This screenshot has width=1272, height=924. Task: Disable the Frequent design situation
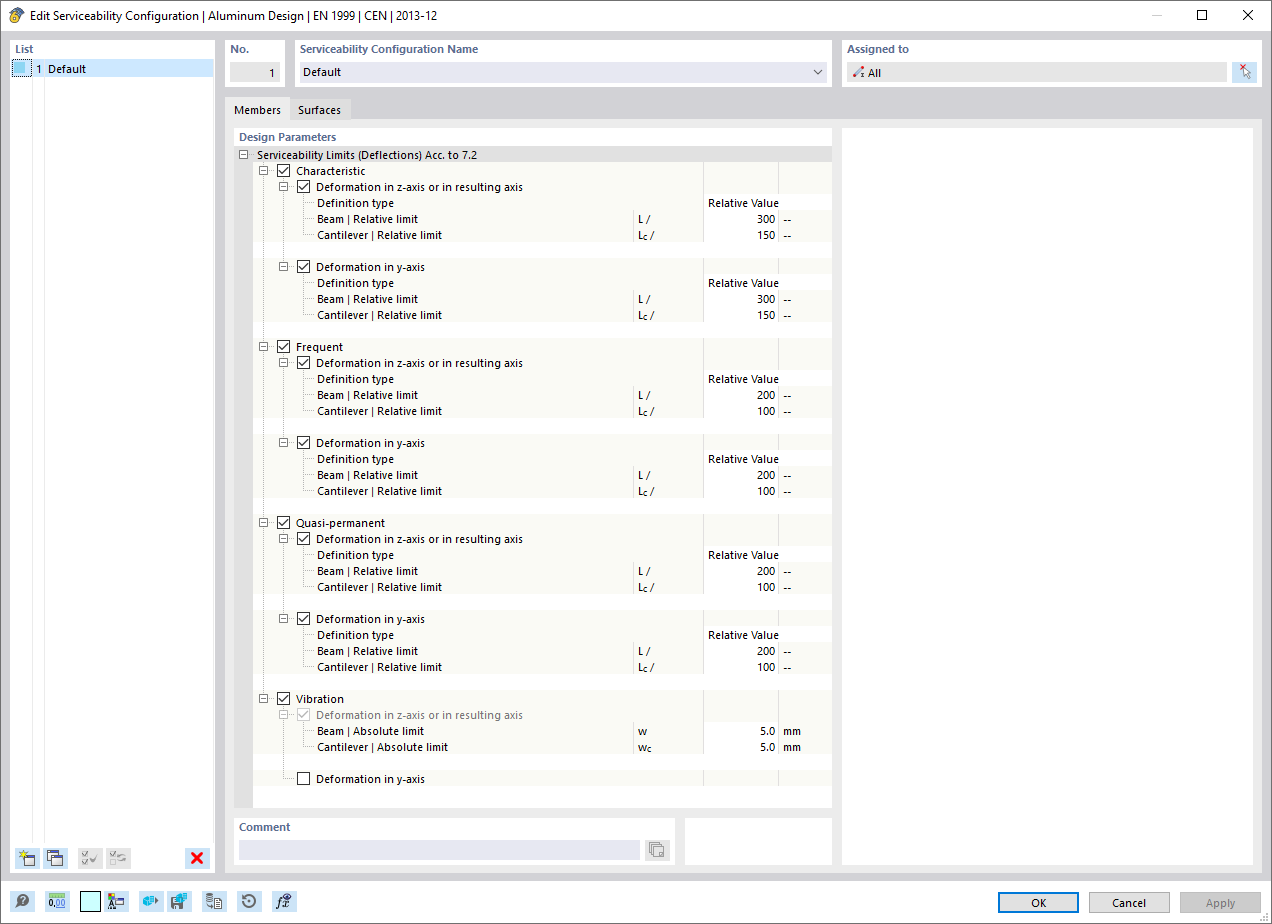tap(283, 346)
